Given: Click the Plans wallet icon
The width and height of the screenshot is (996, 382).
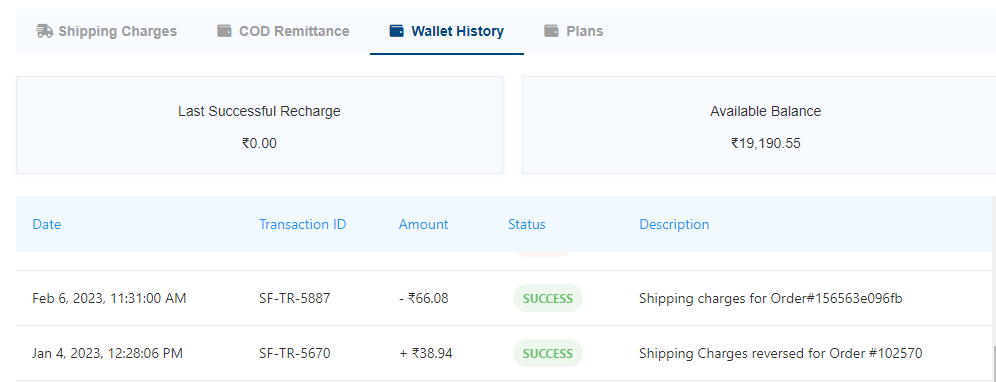Looking at the screenshot, I should click(551, 31).
